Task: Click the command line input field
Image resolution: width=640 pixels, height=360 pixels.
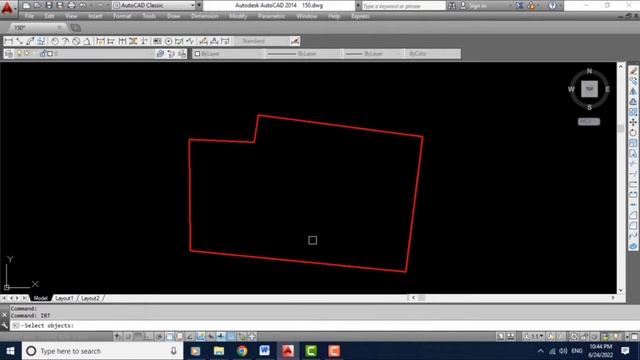Action: pos(318,326)
